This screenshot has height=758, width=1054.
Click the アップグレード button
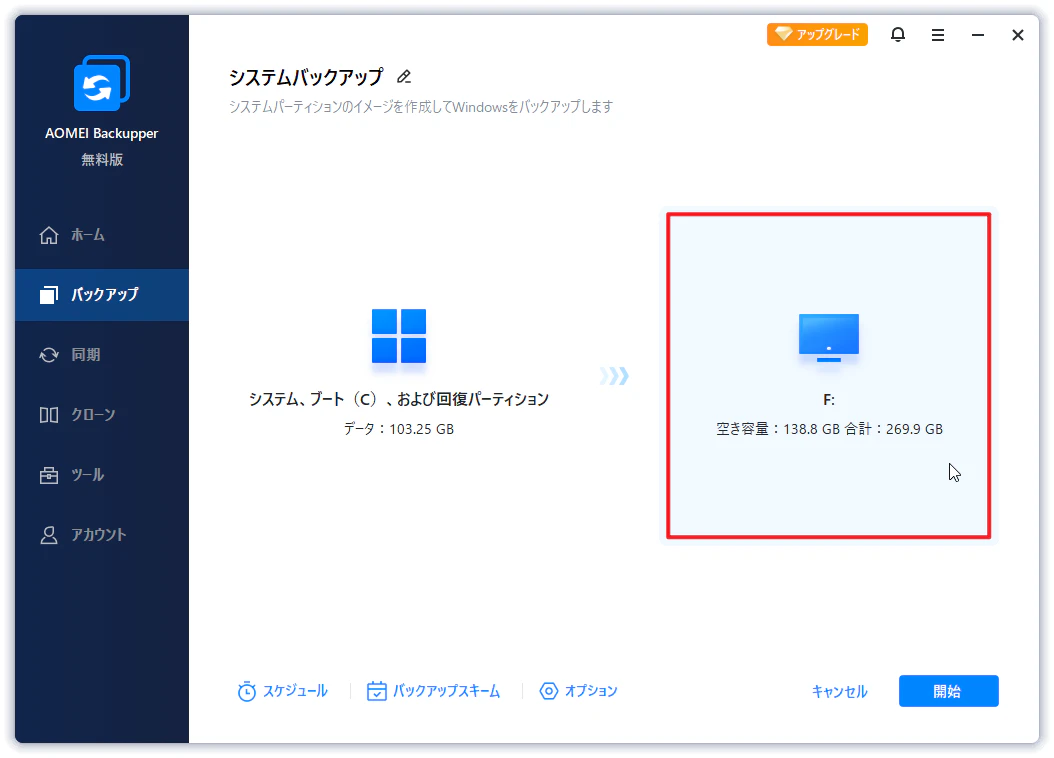[817, 34]
